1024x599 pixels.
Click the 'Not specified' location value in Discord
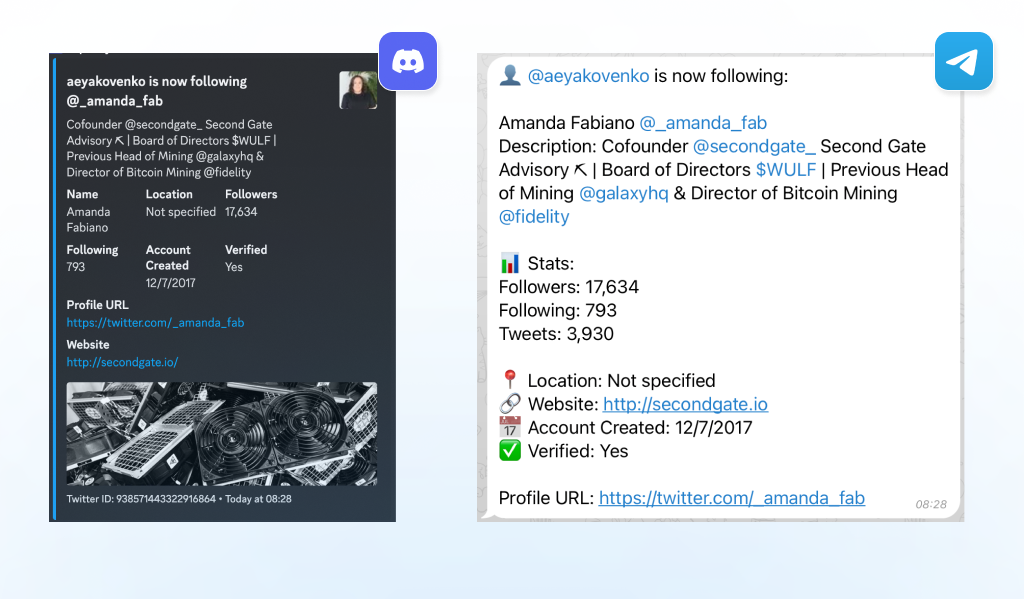(181, 212)
